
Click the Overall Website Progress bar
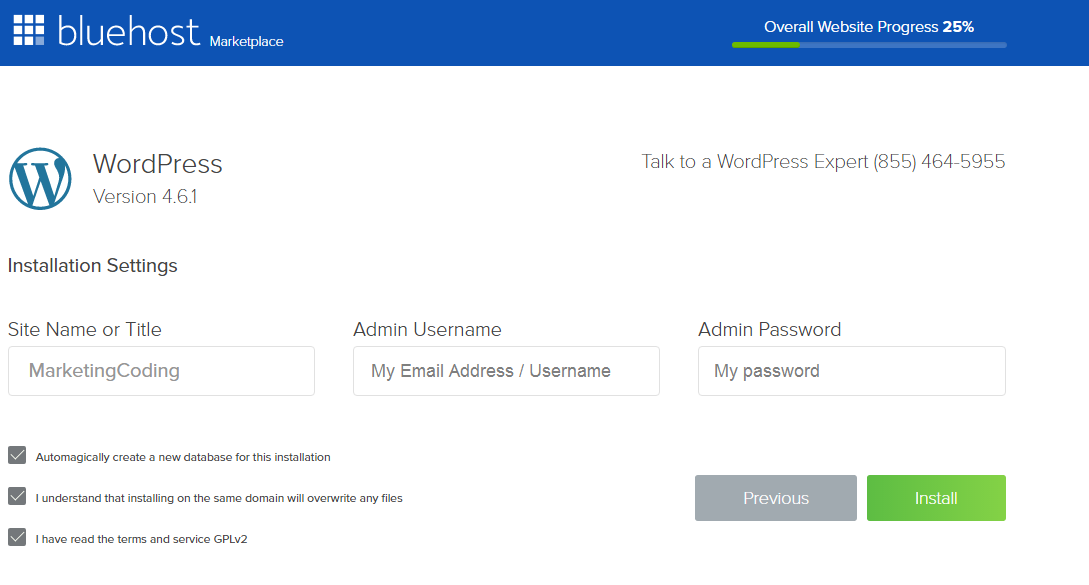pyautogui.click(x=869, y=45)
